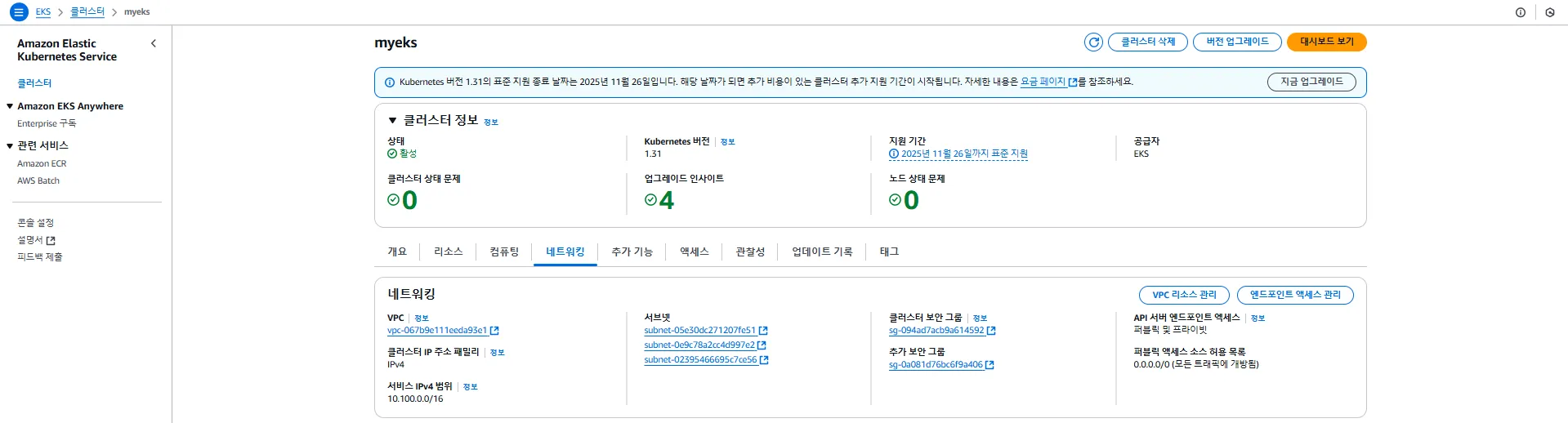
Task: Open the 추가 기능 tab
Action: pyautogui.click(x=632, y=252)
